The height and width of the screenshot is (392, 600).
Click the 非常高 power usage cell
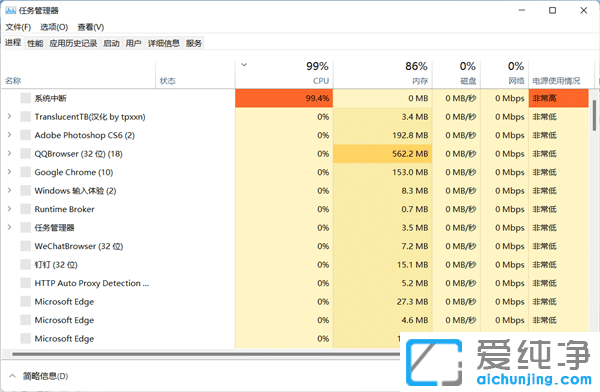click(559, 98)
